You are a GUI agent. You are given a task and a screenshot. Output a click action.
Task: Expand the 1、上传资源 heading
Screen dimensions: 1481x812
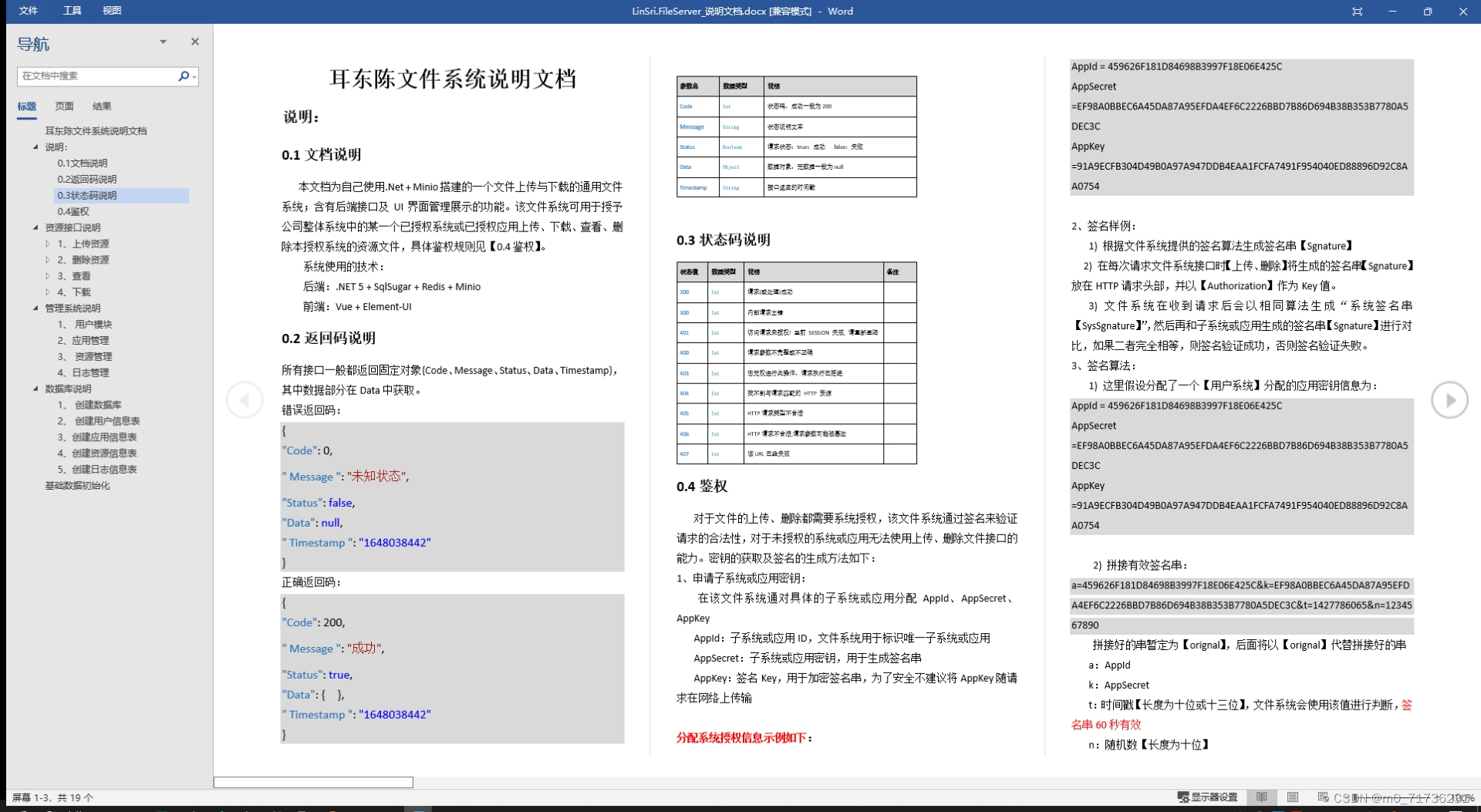click(x=48, y=244)
